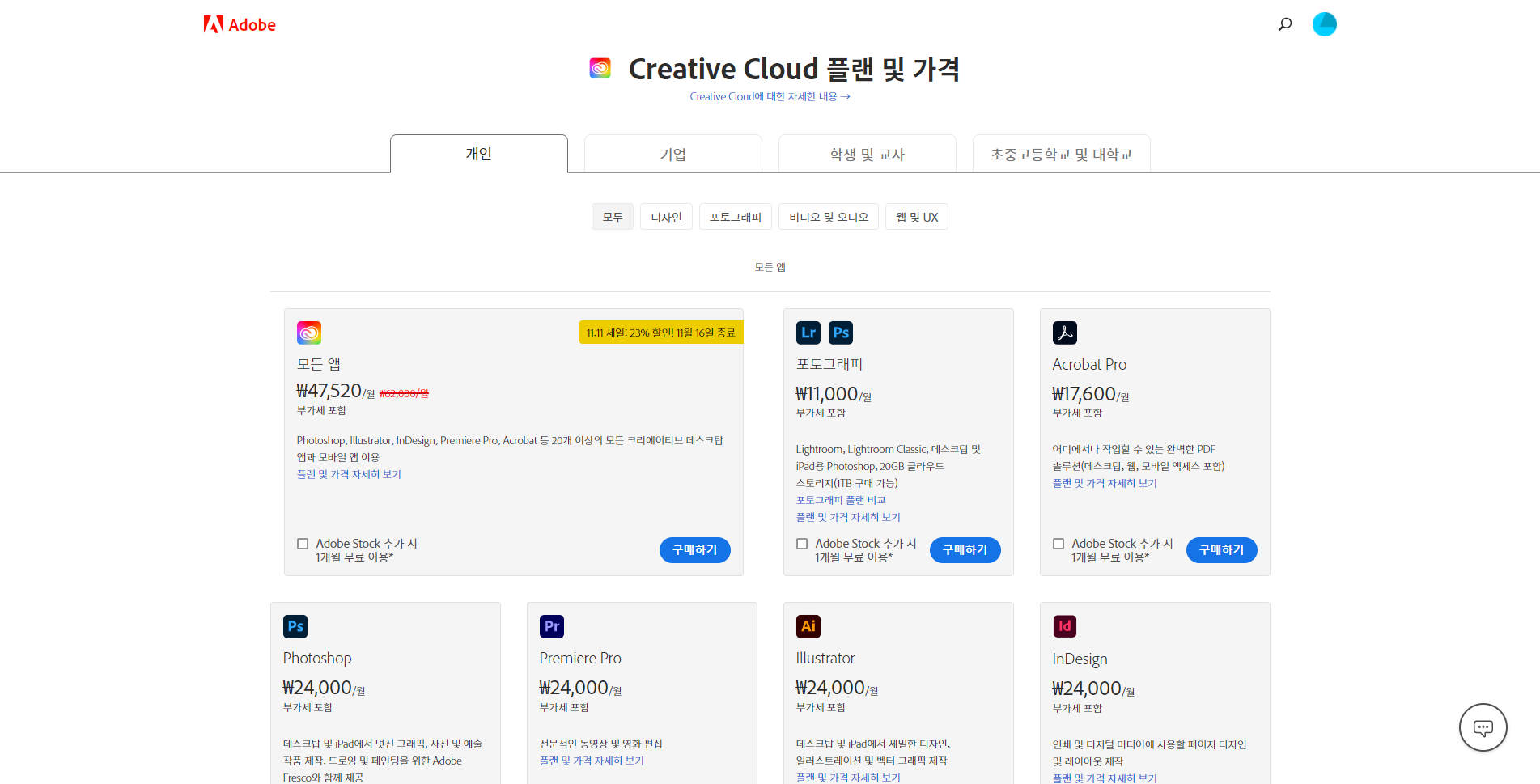This screenshot has height=784, width=1540.
Task: Click the struck-through ₩62,000 price
Action: [x=404, y=393]
